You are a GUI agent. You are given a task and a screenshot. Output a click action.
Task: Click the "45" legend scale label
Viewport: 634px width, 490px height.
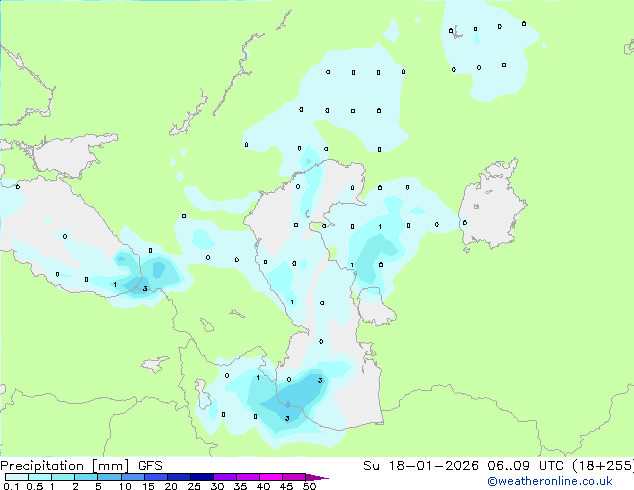tap(286, 486)
